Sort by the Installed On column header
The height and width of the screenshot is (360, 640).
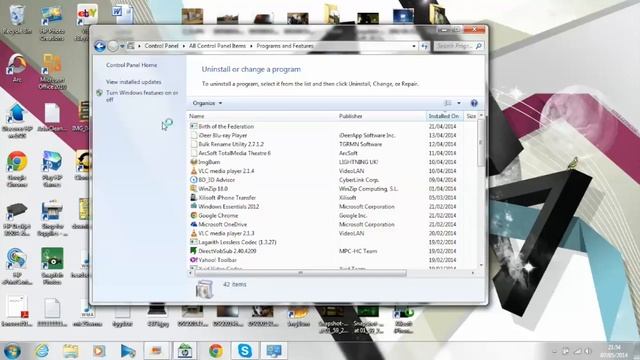point(444,116)
